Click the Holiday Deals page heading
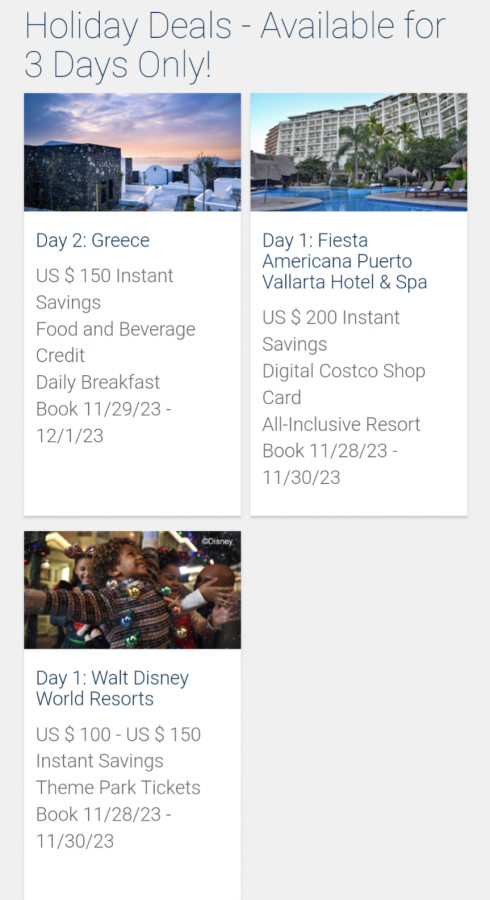This screenshot has height=900, width=490. coord(235,45)
